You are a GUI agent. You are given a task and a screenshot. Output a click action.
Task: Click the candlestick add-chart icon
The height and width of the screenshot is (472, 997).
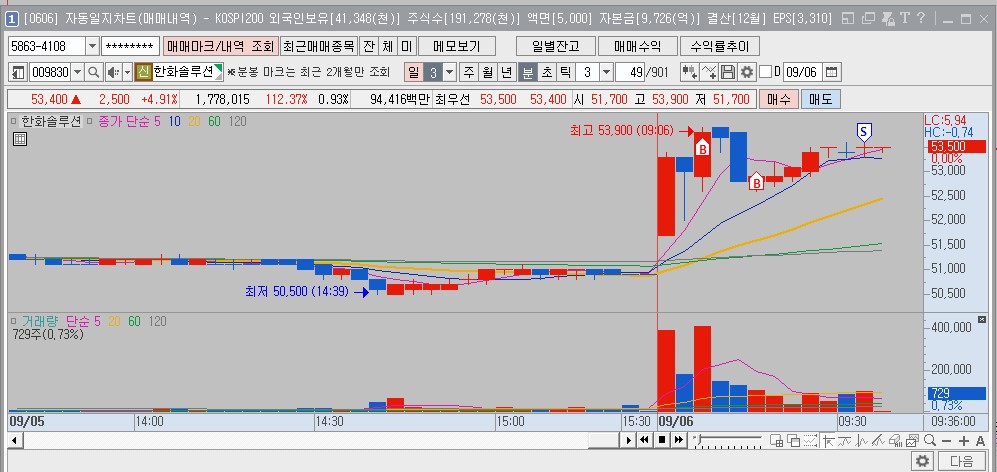tap(689, 72)
